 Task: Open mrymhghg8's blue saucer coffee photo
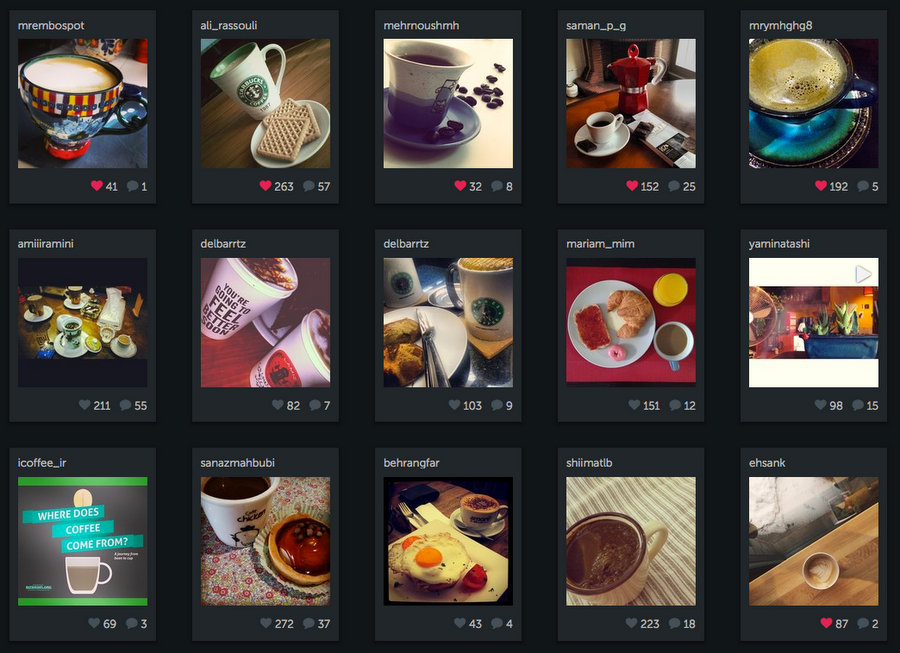[x=813, y=103]
